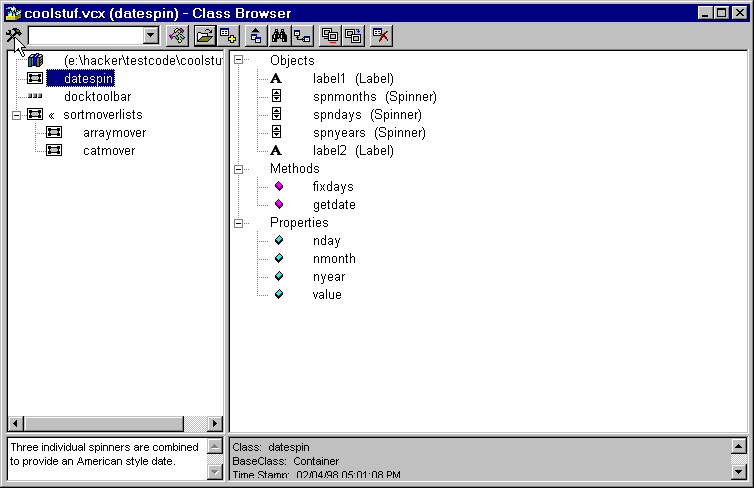Click the red X remove icon
Screen dimensions: 754x488
(381, 36)
